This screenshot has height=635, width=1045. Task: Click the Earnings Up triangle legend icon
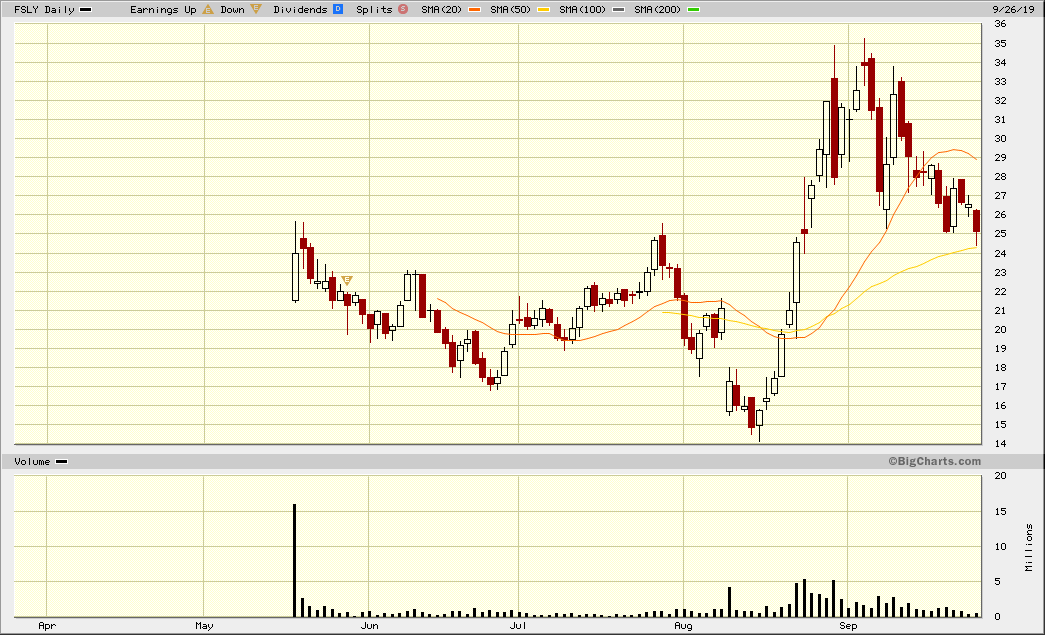pos(208,9)
